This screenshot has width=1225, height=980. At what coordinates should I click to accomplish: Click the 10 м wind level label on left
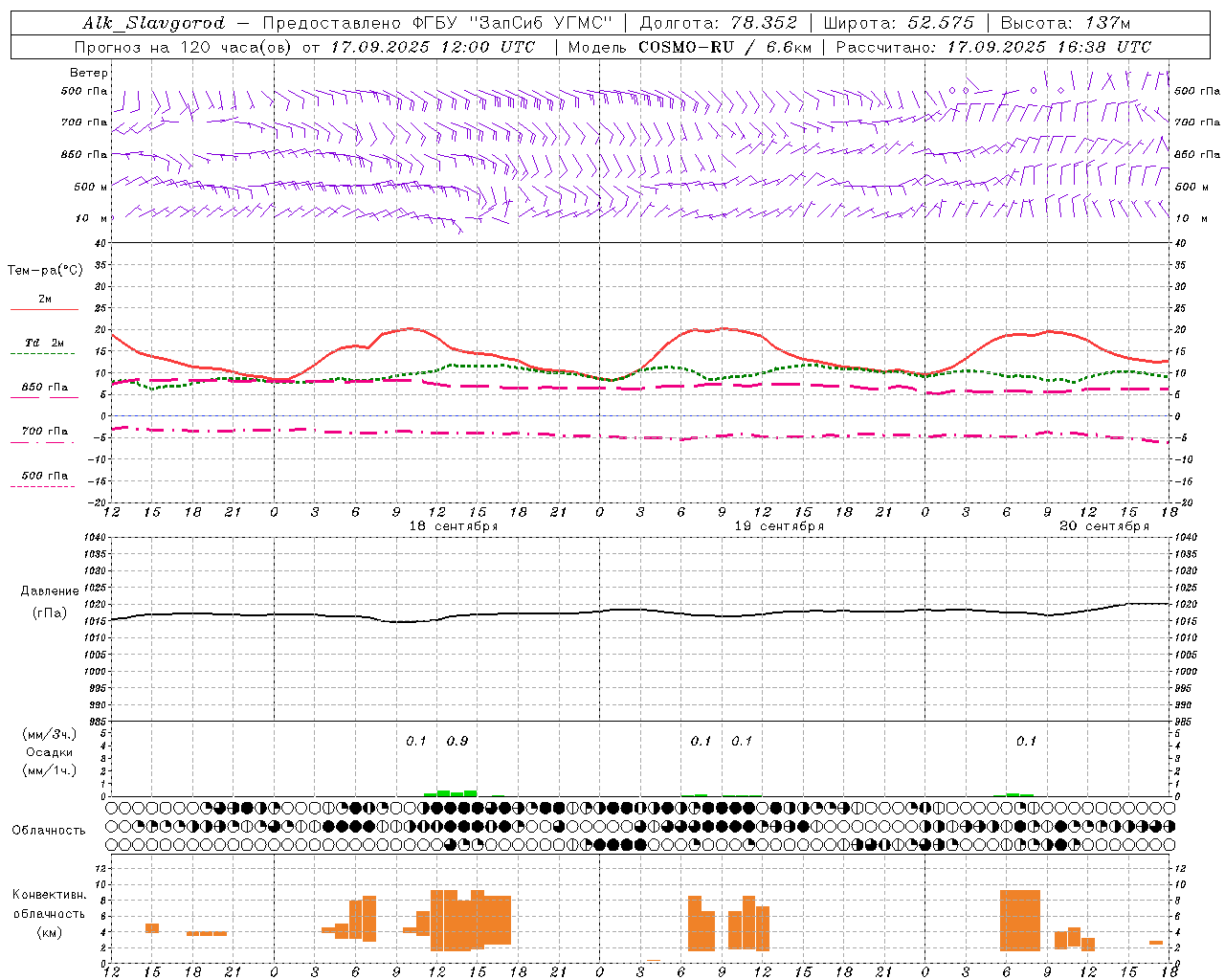92,219
